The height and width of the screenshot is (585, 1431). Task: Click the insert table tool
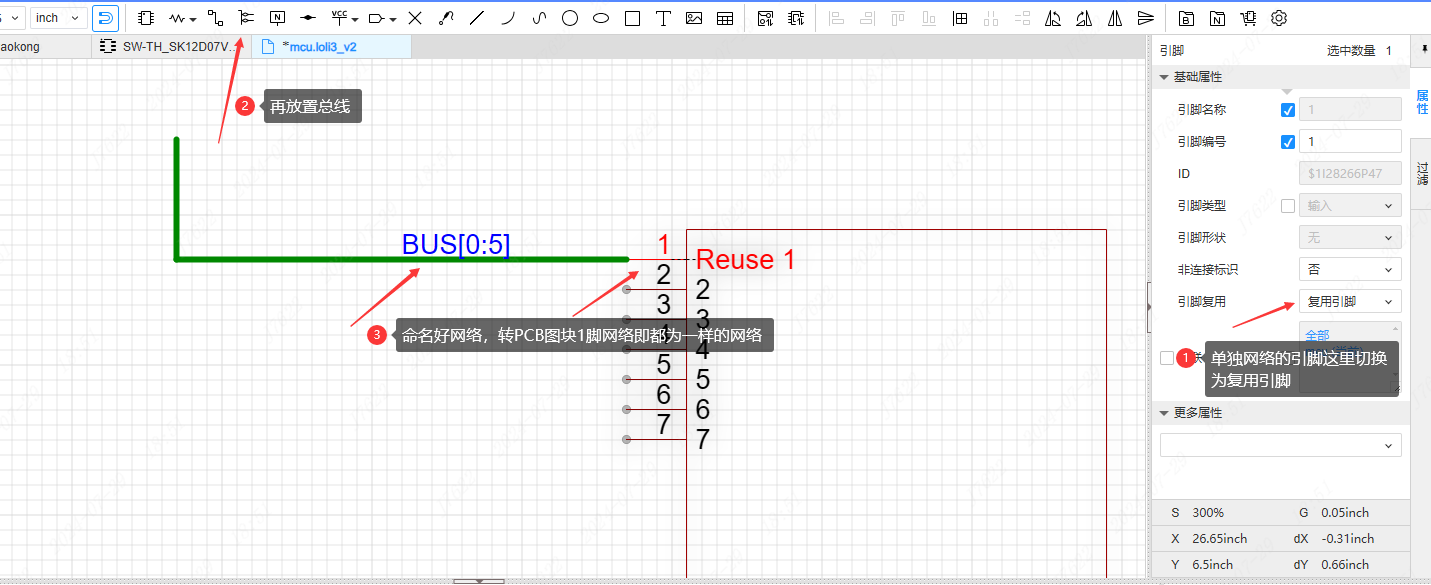[725, 18]
